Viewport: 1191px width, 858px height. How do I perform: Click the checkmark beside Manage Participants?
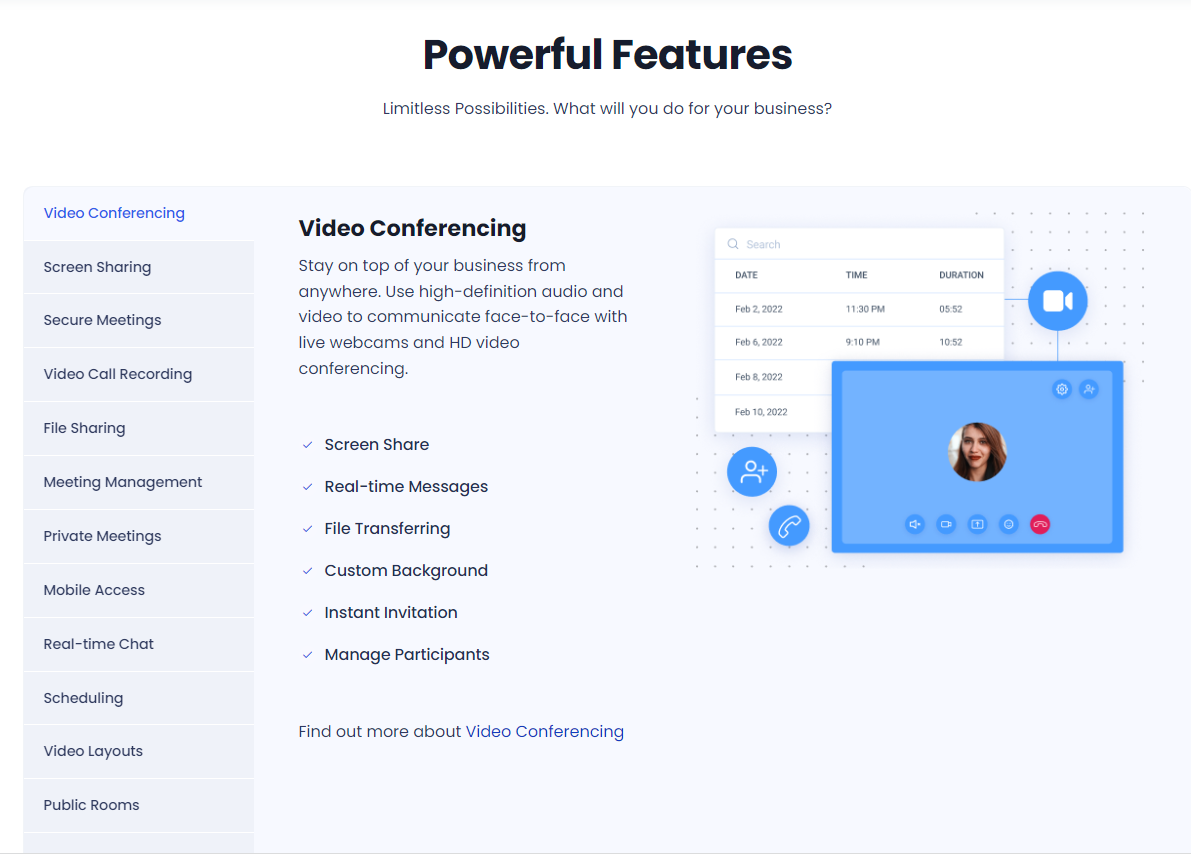tap(308, 655)
